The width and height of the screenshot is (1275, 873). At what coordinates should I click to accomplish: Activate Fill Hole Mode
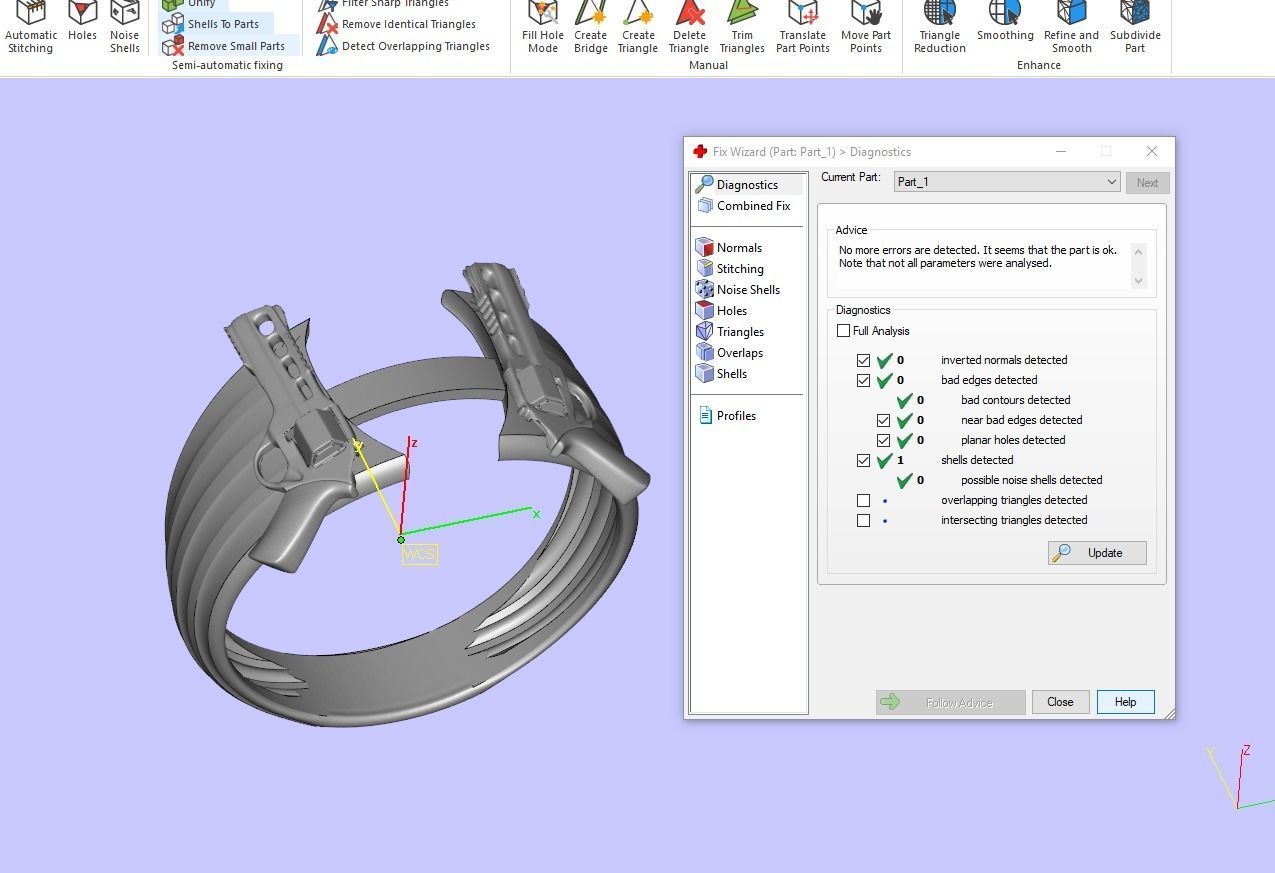542,27
